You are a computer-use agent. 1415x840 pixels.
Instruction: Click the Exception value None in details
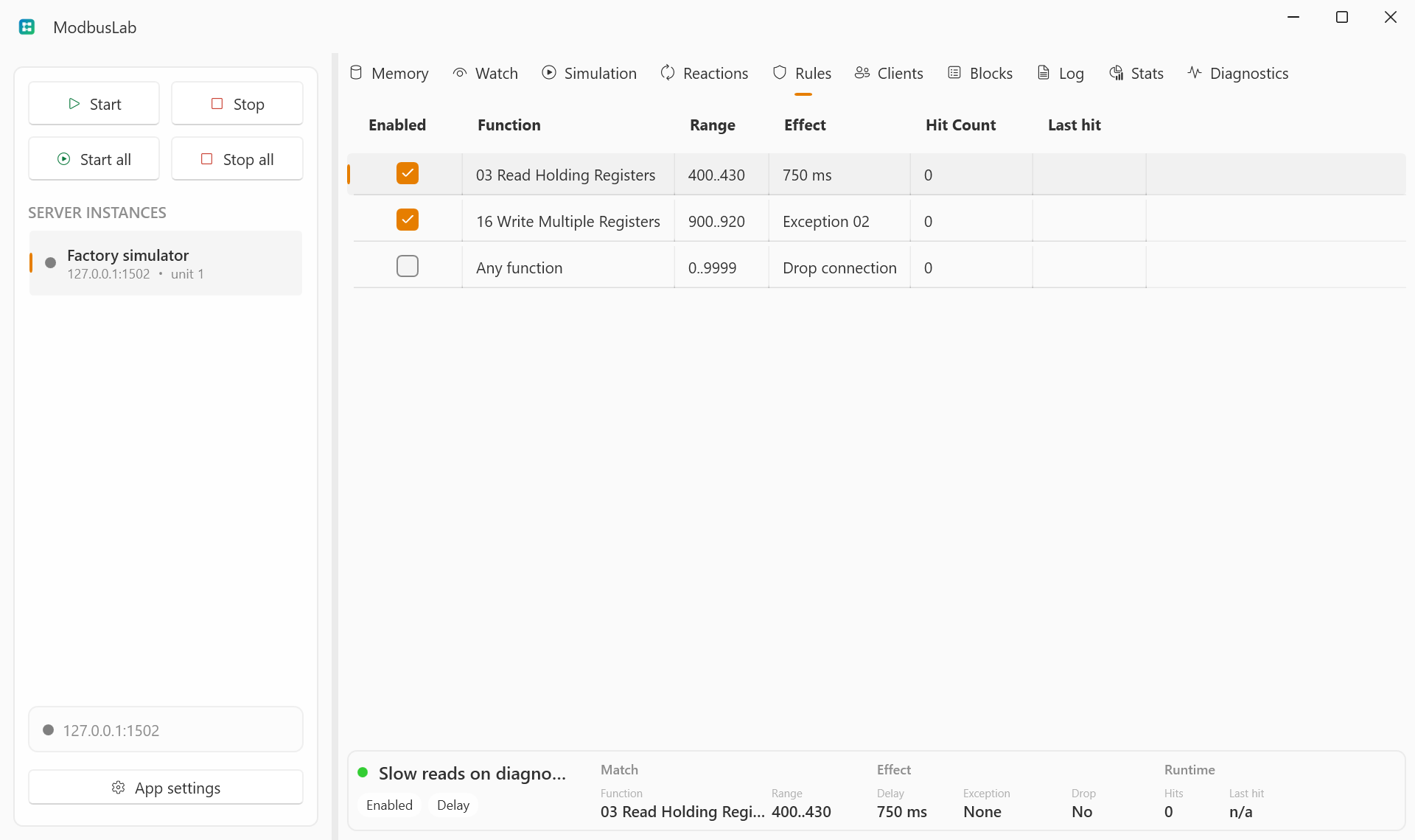982,811
